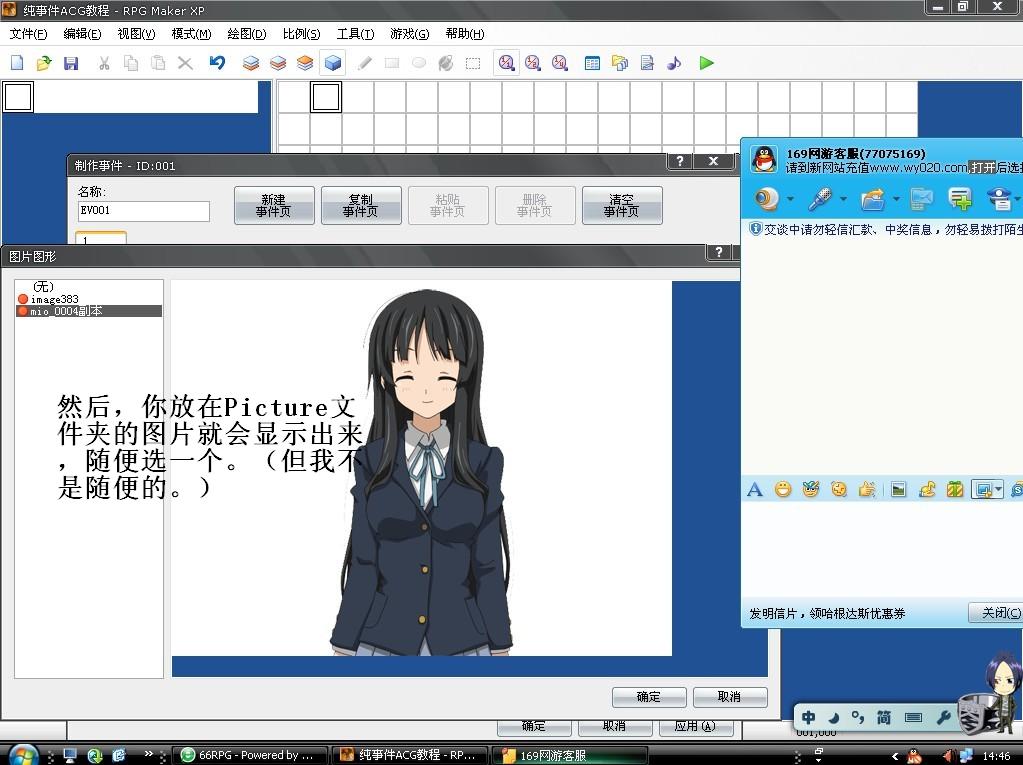Open the 游戏(G) menu

click(x=410, y=34)
